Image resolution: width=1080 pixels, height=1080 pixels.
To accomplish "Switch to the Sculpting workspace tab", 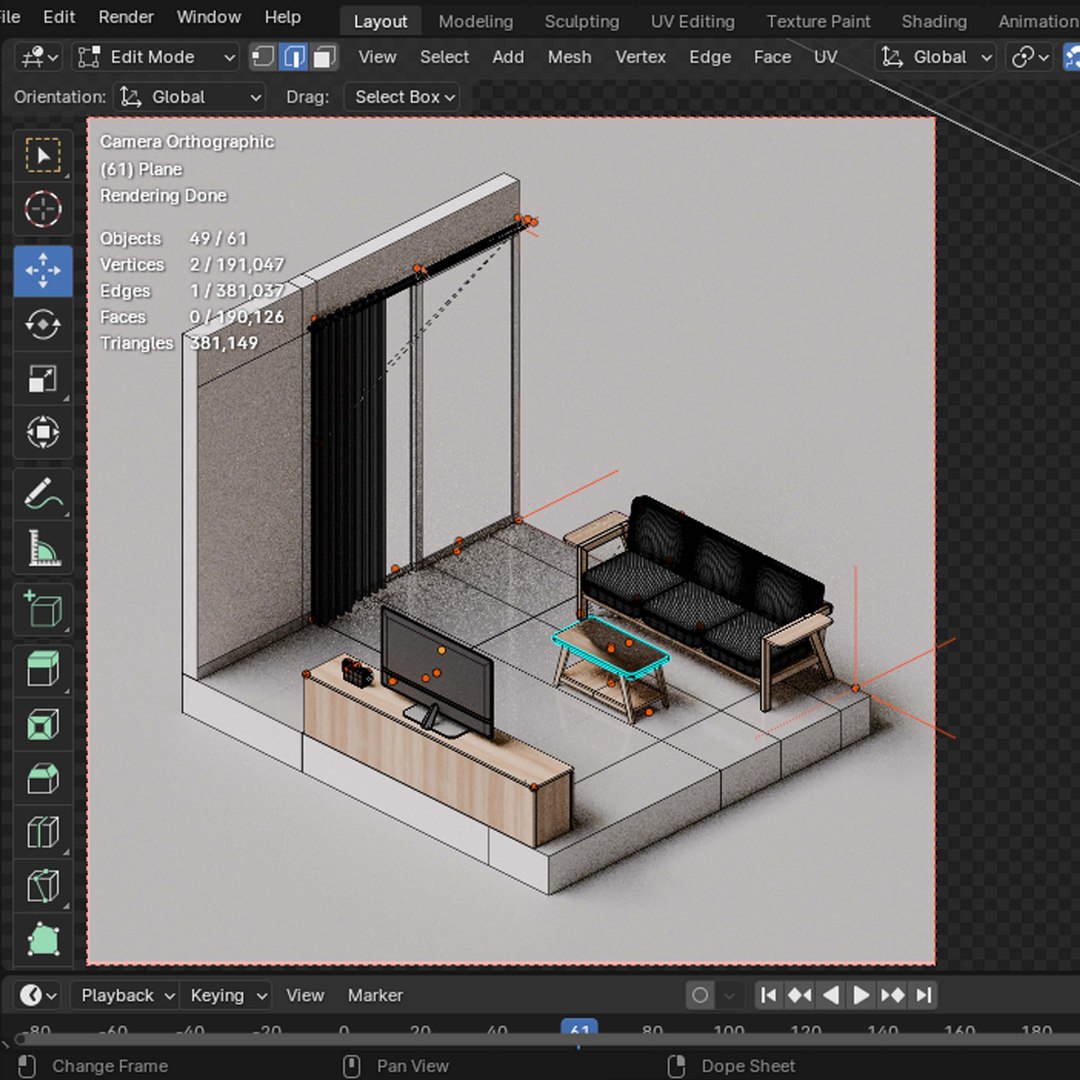I will coord(582,21).
